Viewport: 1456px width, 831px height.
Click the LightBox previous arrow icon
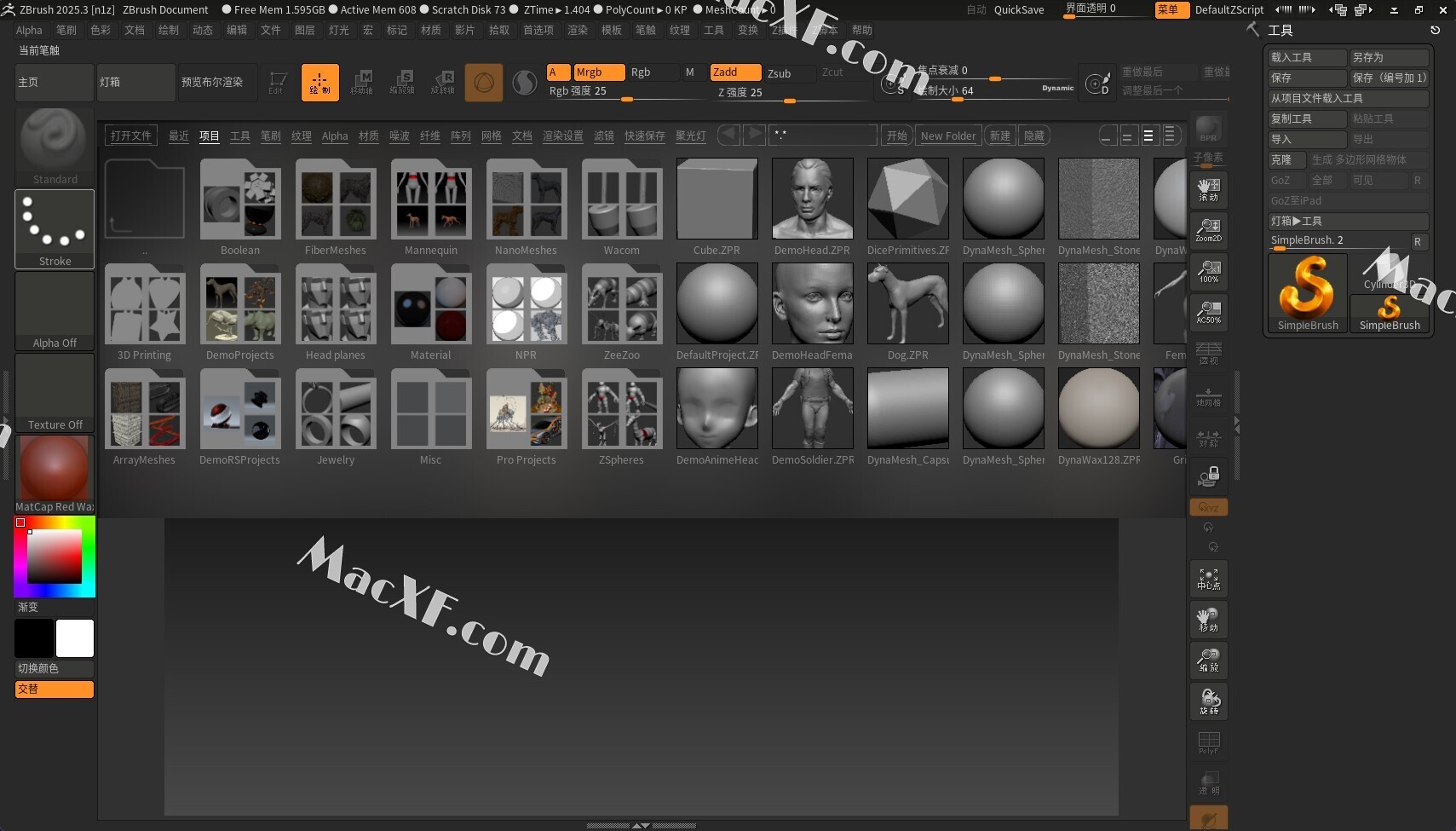click(728, 135)
